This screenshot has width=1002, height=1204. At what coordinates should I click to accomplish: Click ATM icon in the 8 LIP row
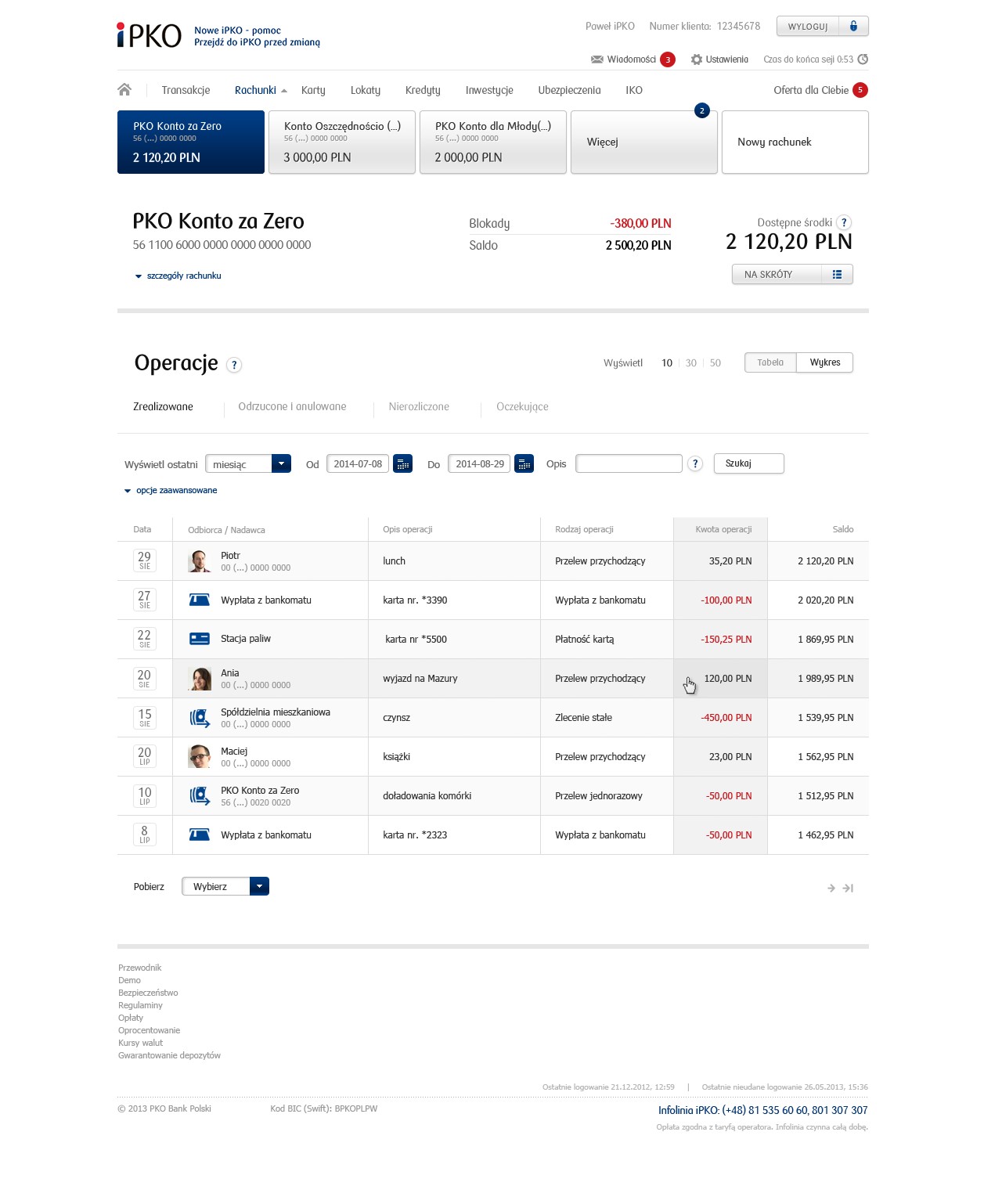click(x=200, y=835)
